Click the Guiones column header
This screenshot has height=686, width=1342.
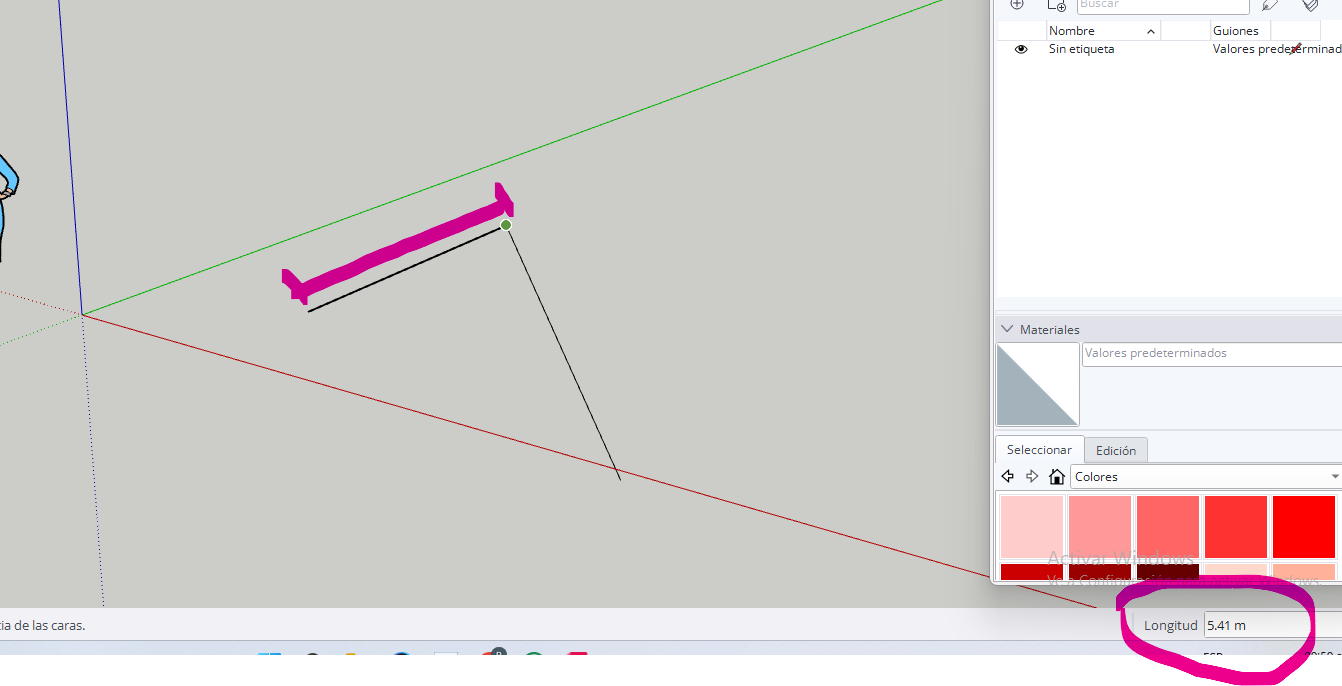[1238, 31]
